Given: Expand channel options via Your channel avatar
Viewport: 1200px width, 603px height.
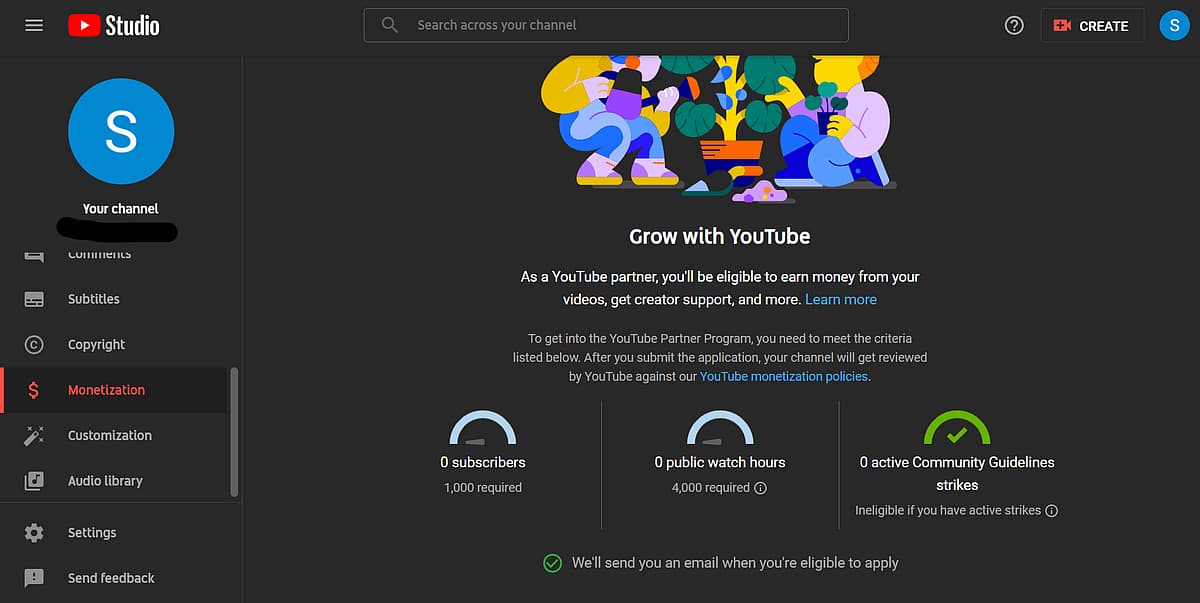Looking at the screenshot, I should pyautogui.click(x=120, y=131).
